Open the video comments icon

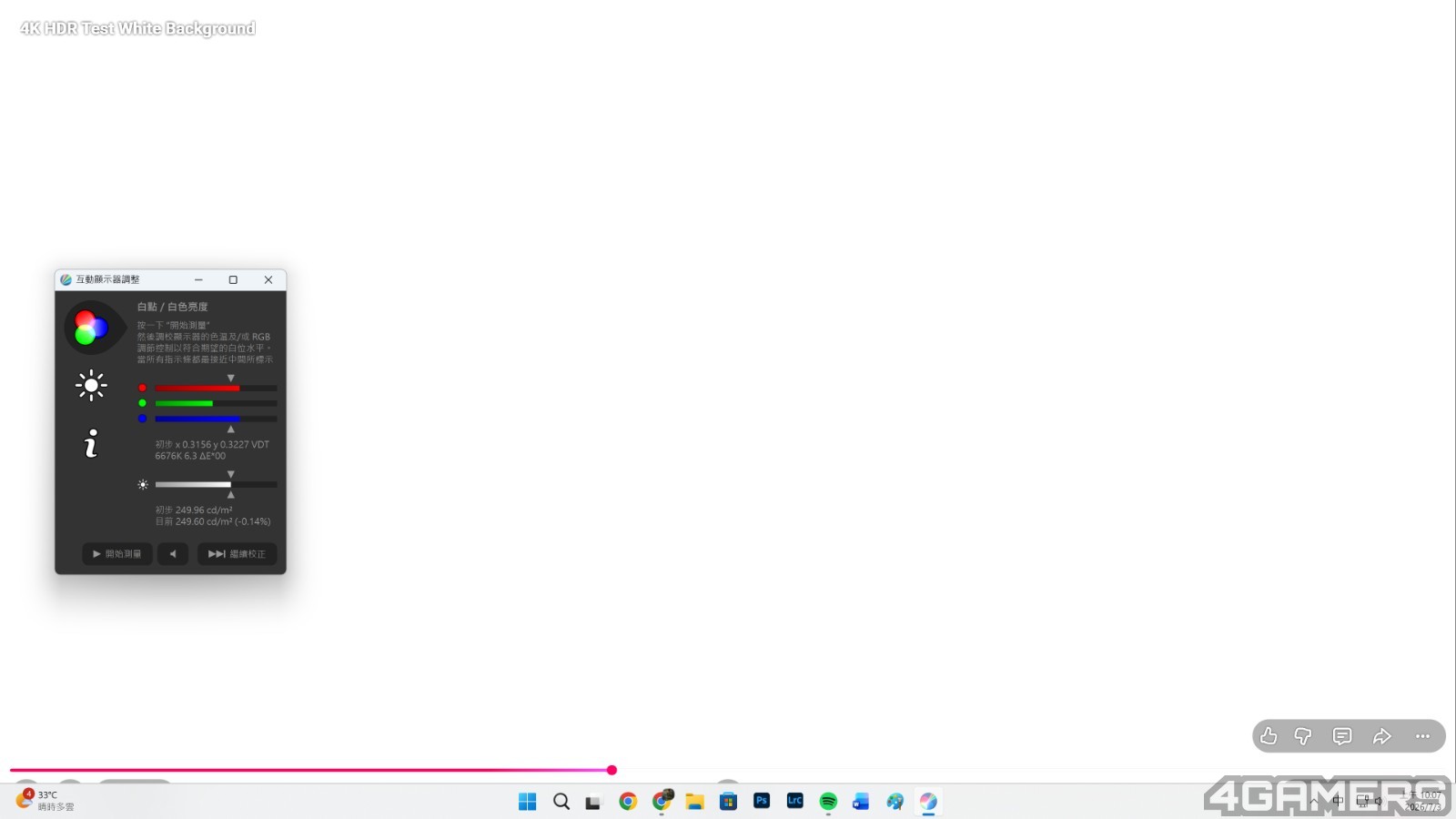(x=1342, y=736)
